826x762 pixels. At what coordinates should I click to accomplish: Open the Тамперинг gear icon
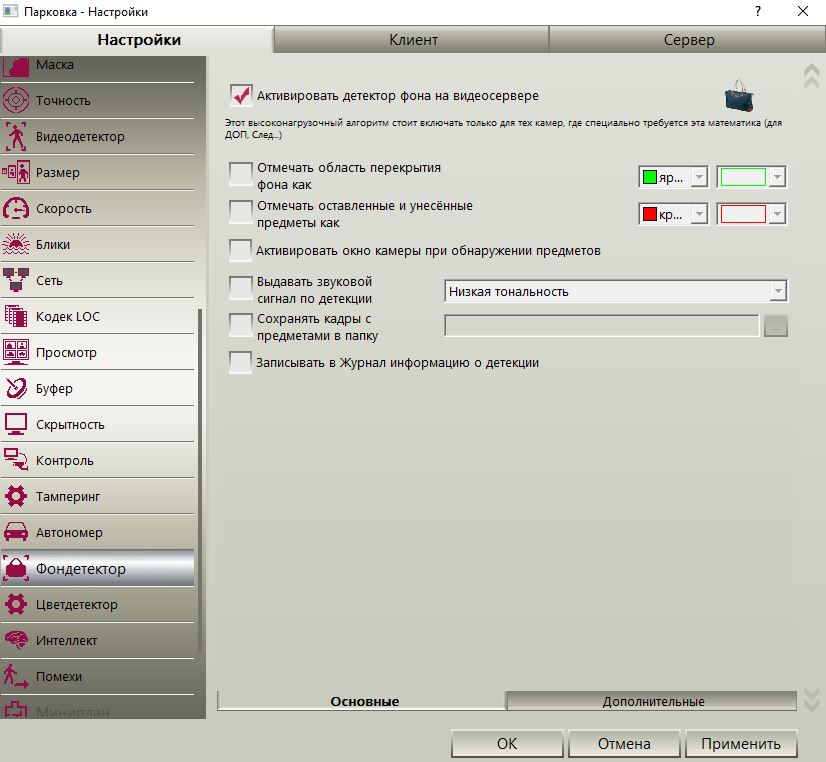click(x=16, y=497)
